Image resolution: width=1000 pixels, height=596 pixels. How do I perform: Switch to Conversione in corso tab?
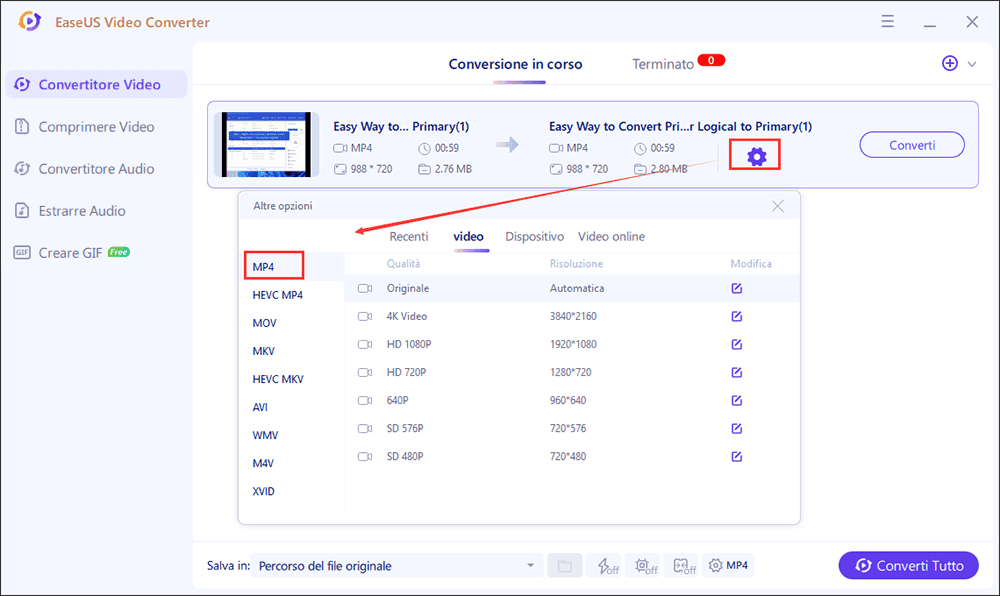coord(515,64)
